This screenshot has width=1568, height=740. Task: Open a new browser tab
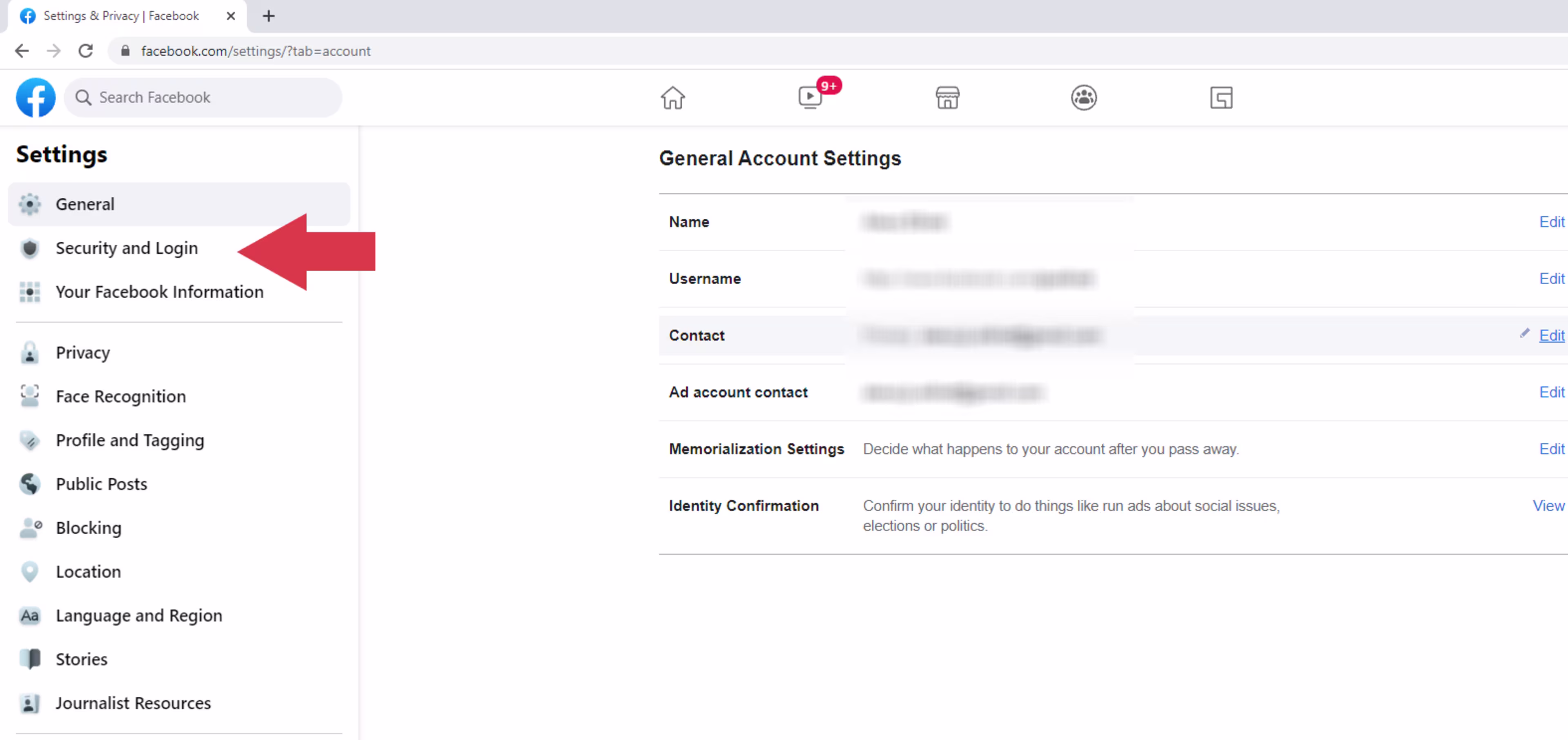pyautogui.click(x=268, y=16)
